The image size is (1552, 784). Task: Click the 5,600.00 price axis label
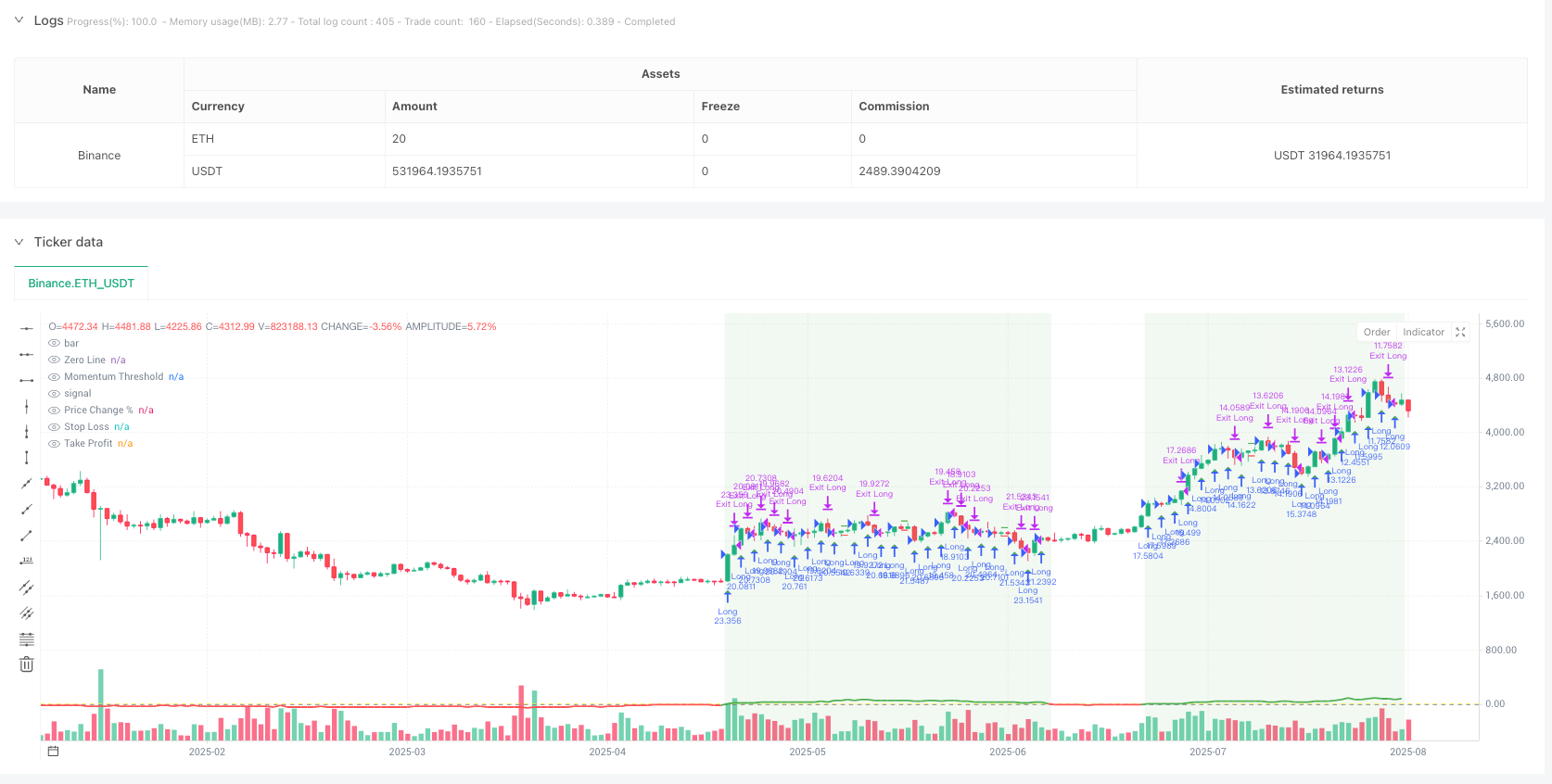(x=1505, y=324)
